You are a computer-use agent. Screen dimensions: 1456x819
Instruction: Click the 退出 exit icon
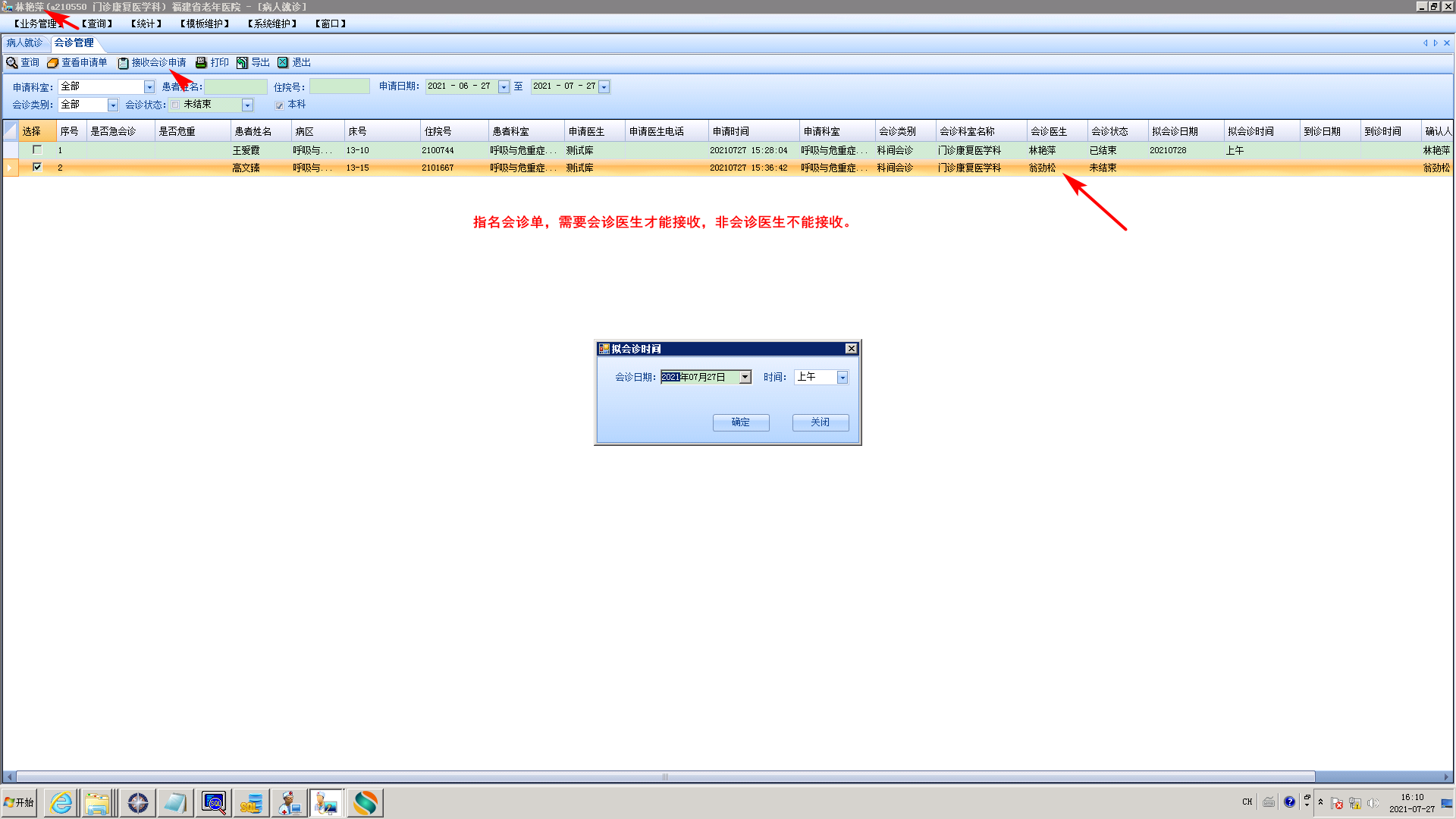283,63
